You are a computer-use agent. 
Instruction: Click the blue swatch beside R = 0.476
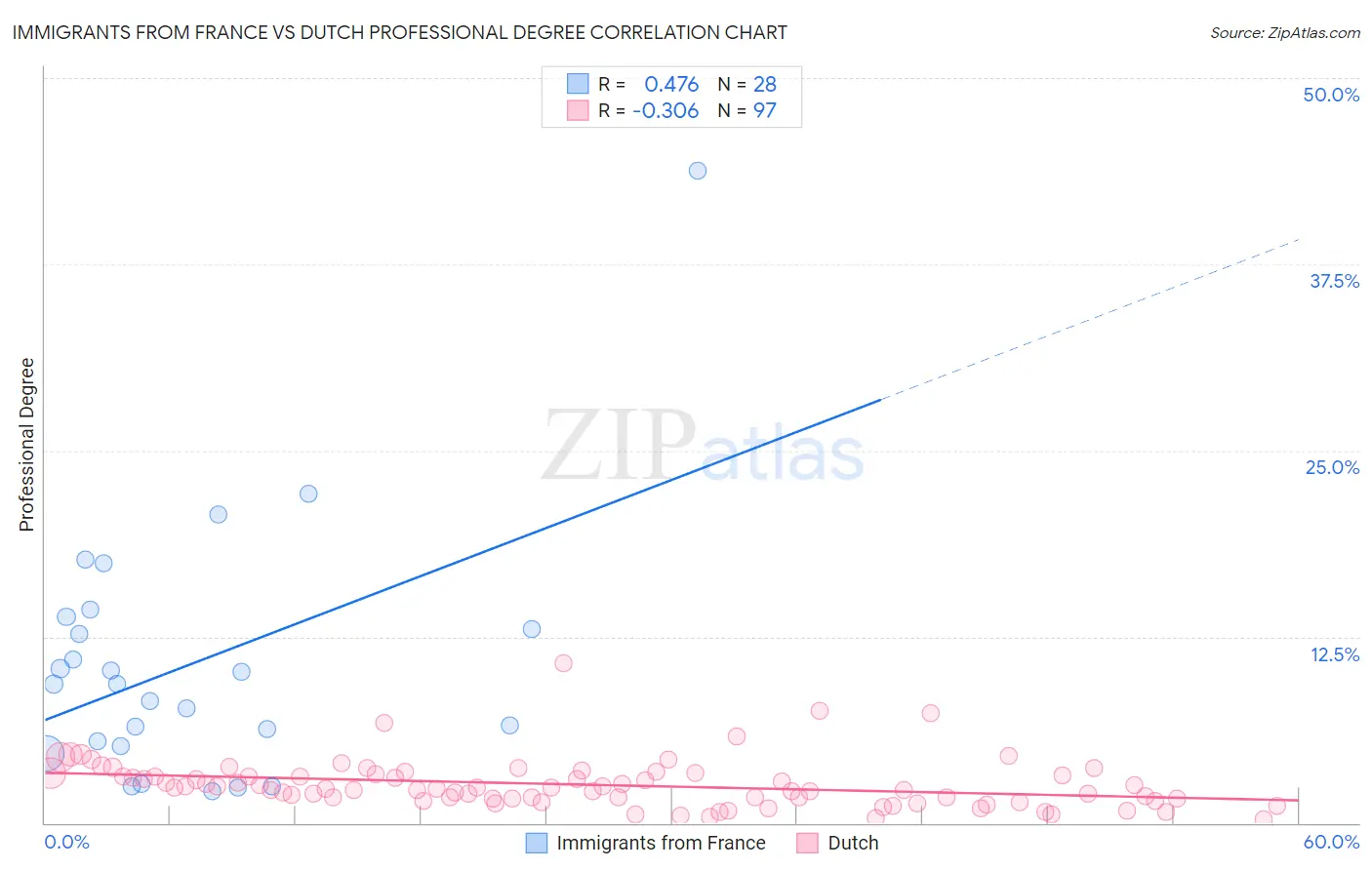578,84
